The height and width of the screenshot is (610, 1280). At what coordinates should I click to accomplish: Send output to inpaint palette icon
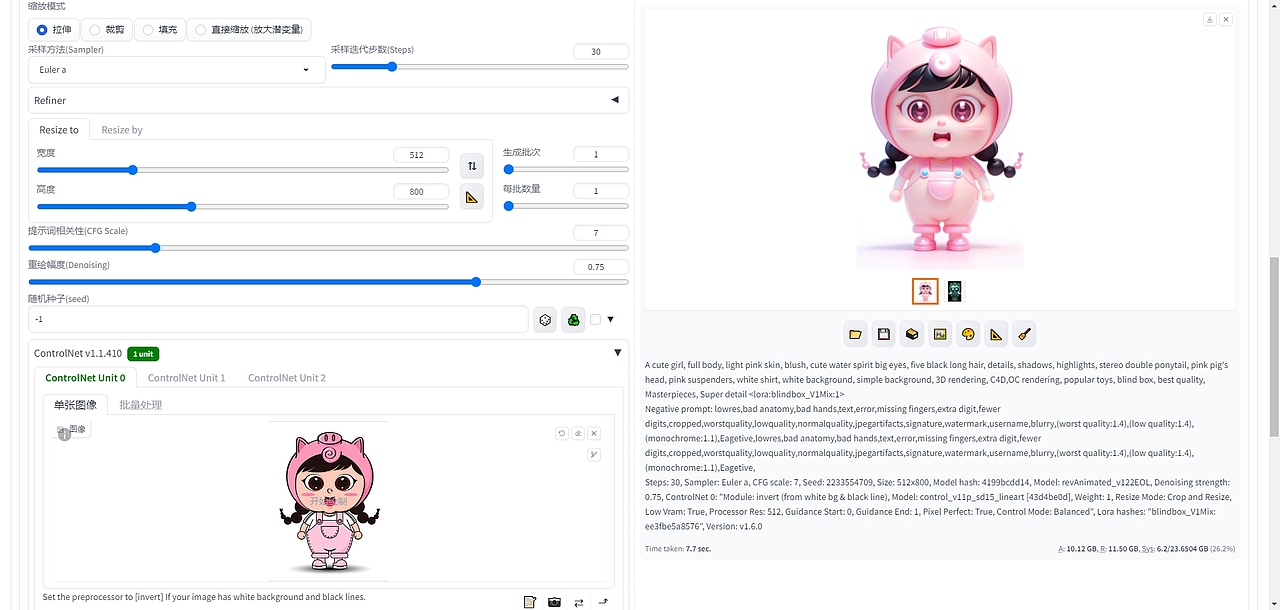(x=967, y=334)
